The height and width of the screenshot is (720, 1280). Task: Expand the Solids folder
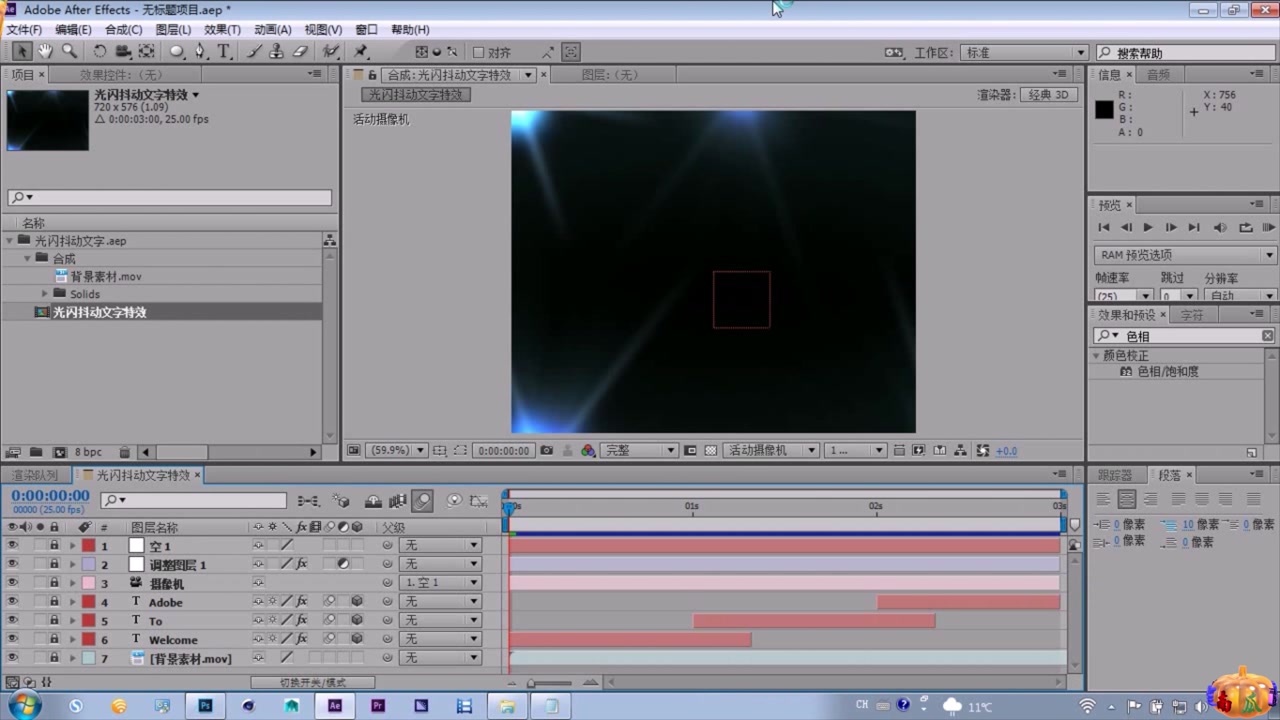[x=44, y=294]
